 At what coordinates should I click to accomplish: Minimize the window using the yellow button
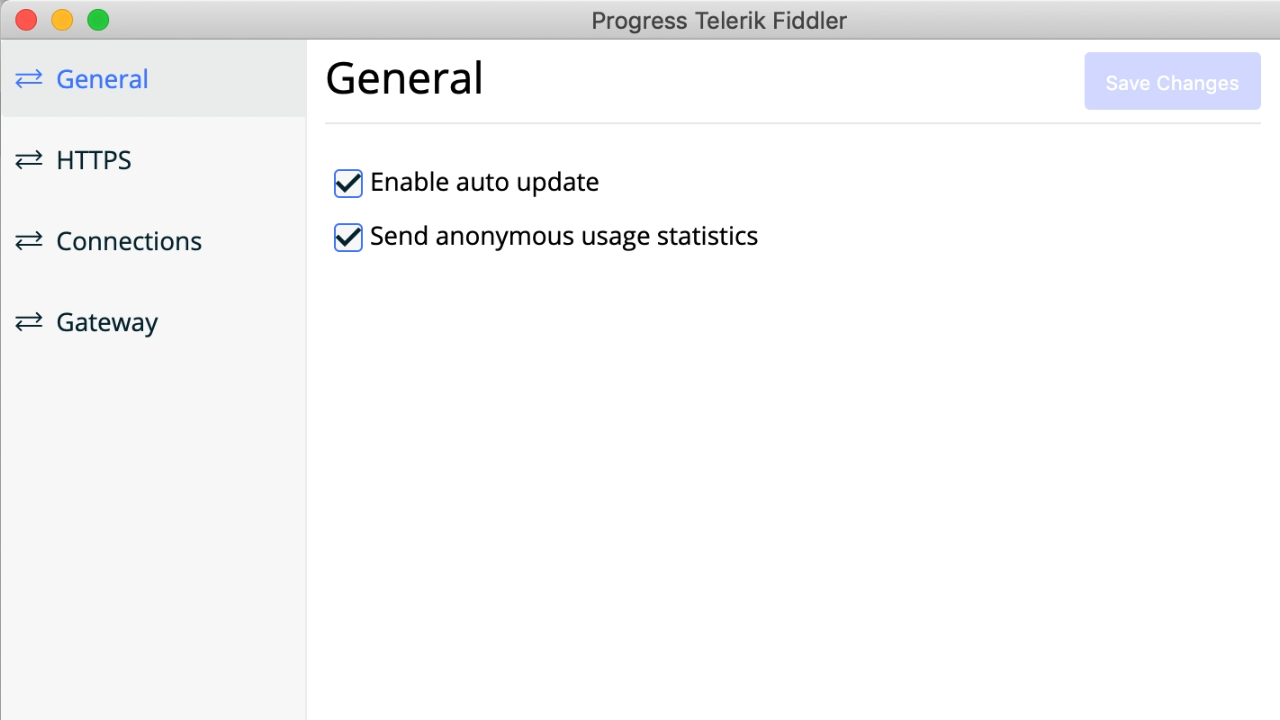pyautogui.click(x=62, y=20)
